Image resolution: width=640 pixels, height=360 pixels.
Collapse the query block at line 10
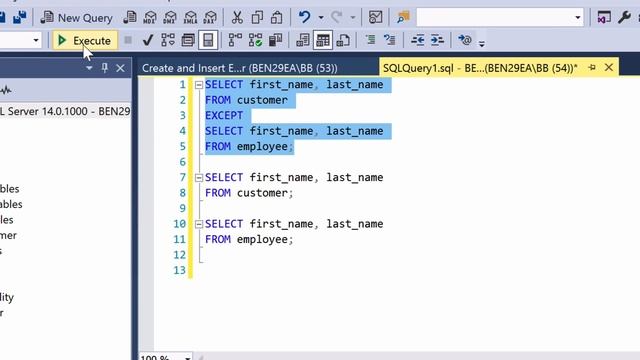199,224
